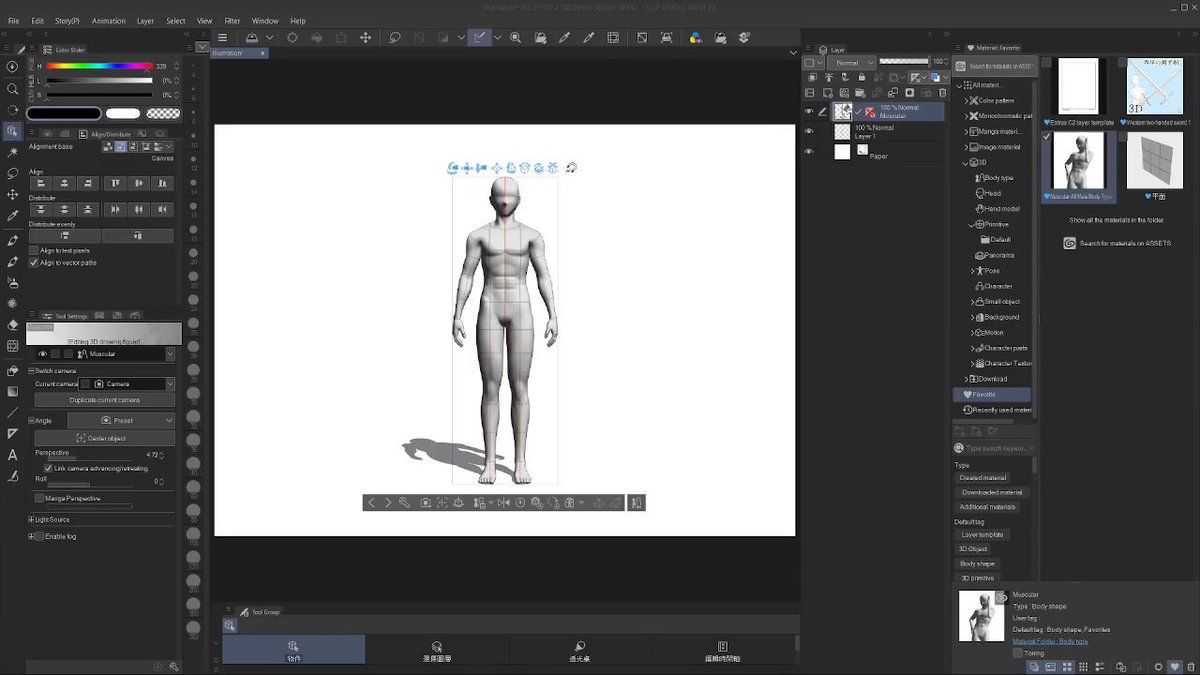The width and height of the screenshot is (1200, 675).
Task: Click Duplicate current camera button
Action: pos(104,400)
